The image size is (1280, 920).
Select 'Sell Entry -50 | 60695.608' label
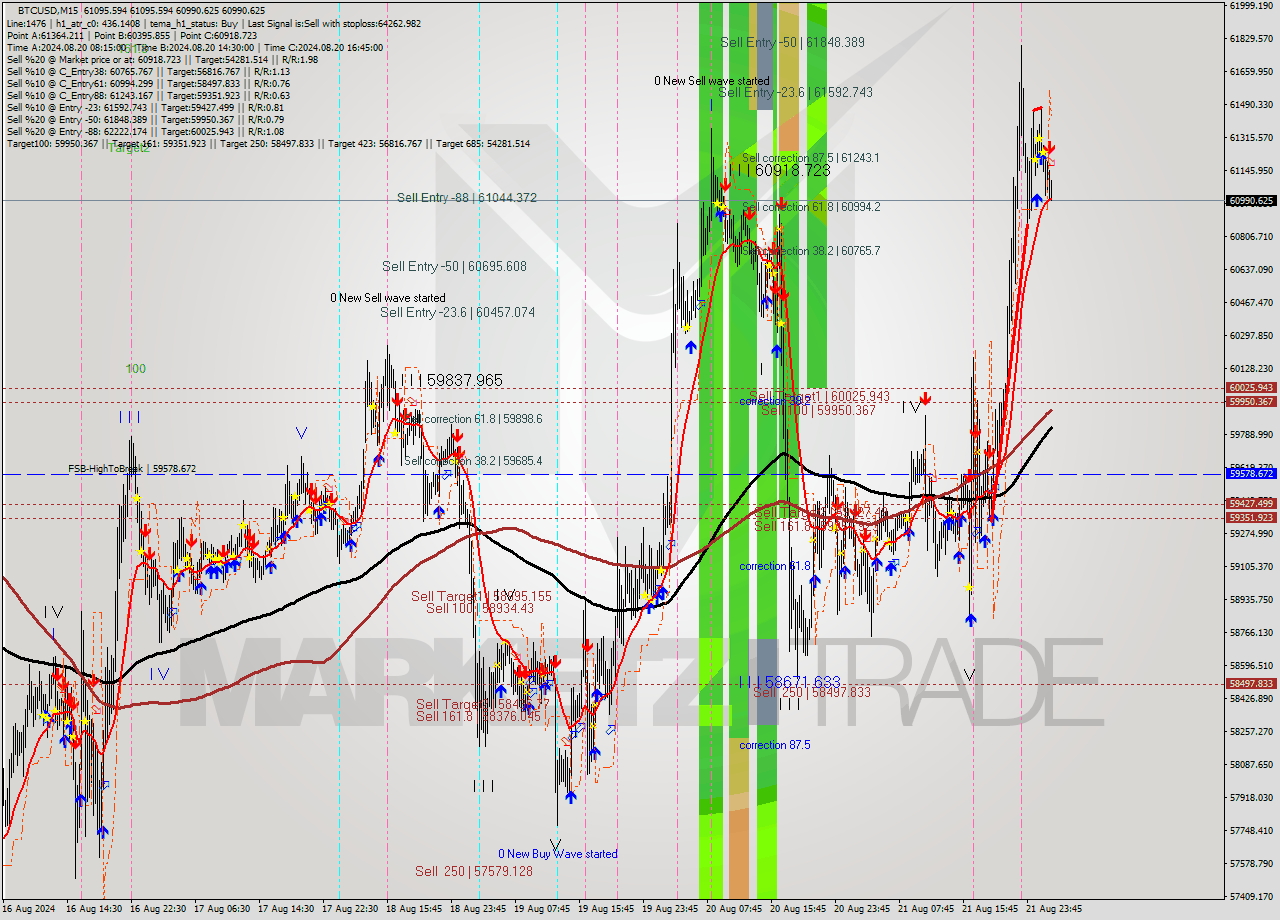tap(454, 267)
